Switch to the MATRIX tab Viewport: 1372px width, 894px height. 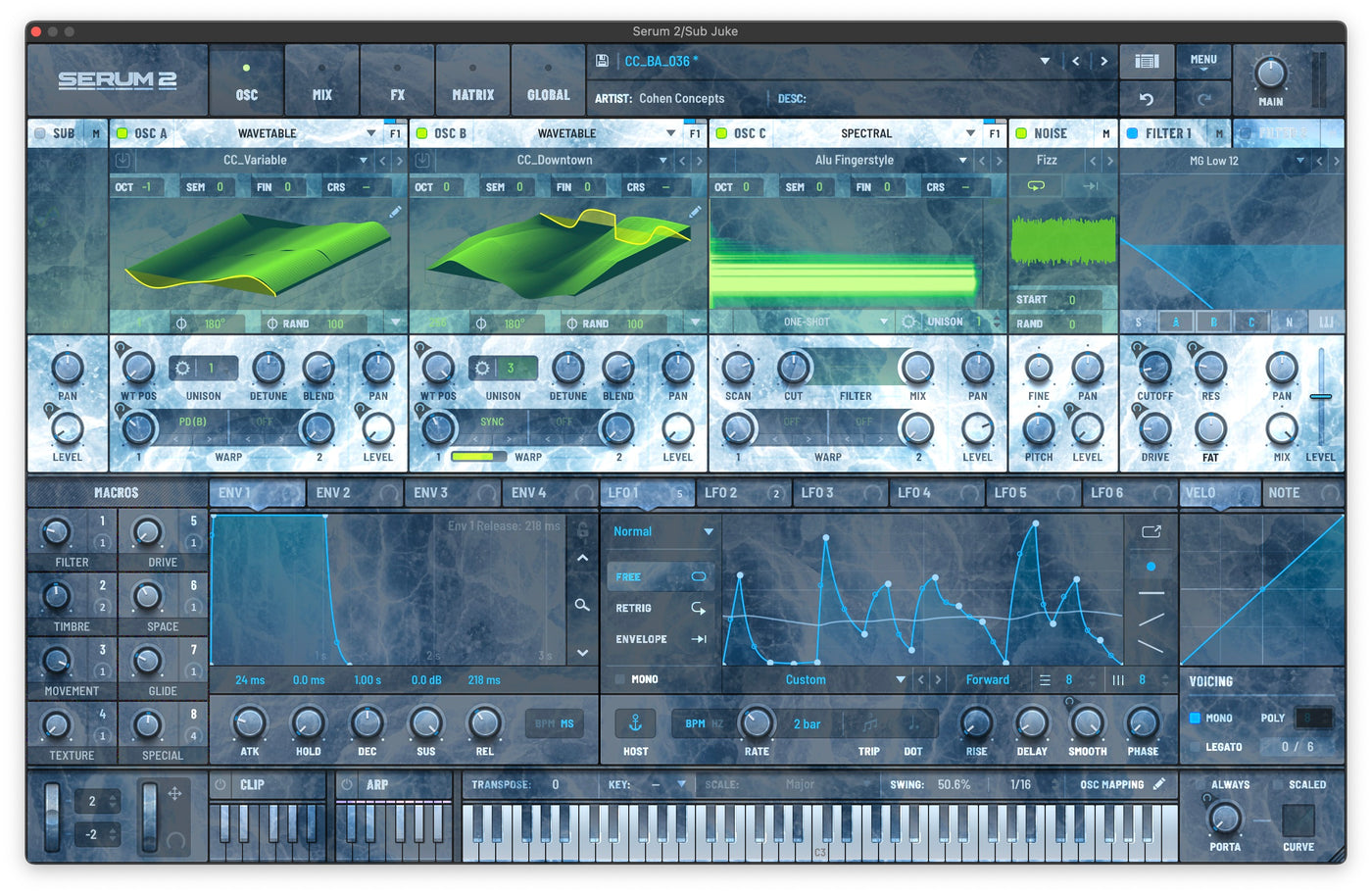click(x=472, y=79)
